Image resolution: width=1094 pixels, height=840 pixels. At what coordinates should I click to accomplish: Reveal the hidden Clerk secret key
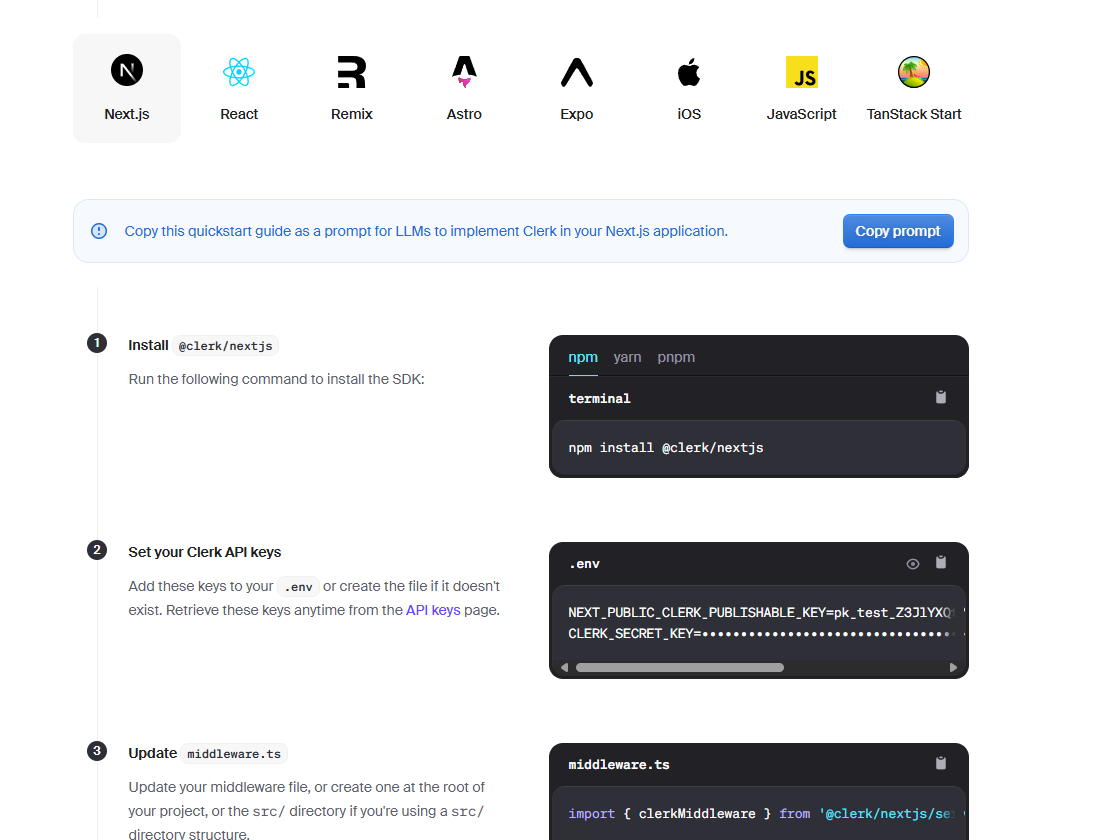tap(913, 564)
